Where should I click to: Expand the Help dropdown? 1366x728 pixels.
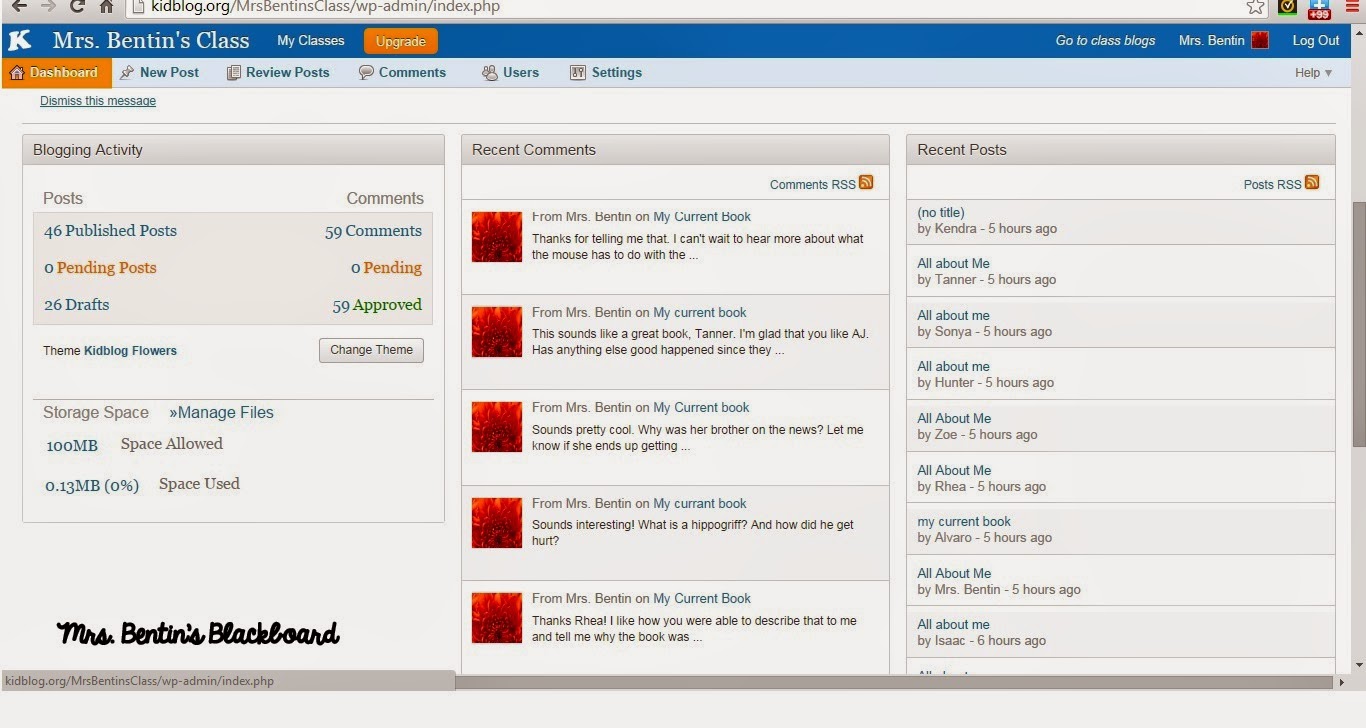click(1314, 72)
